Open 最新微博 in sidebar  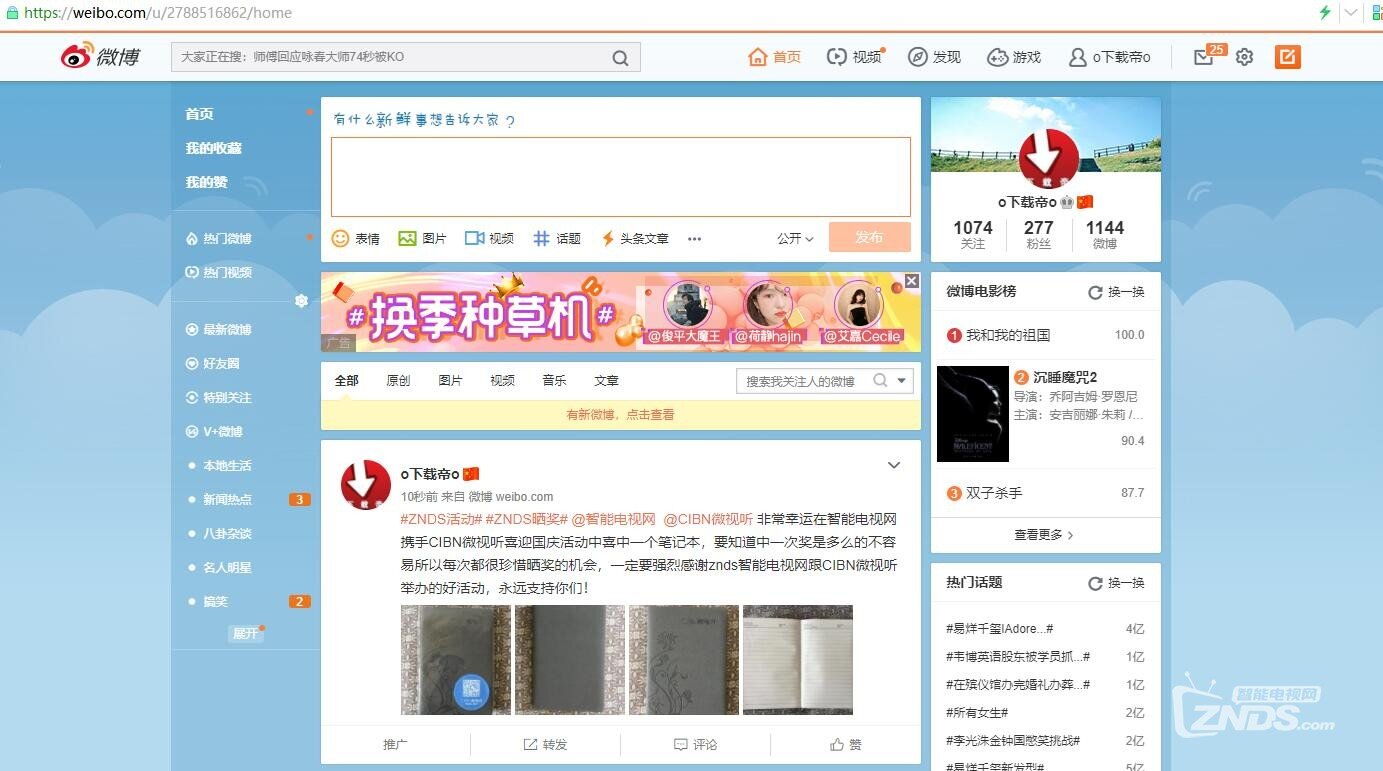click(x=219, y=329)
